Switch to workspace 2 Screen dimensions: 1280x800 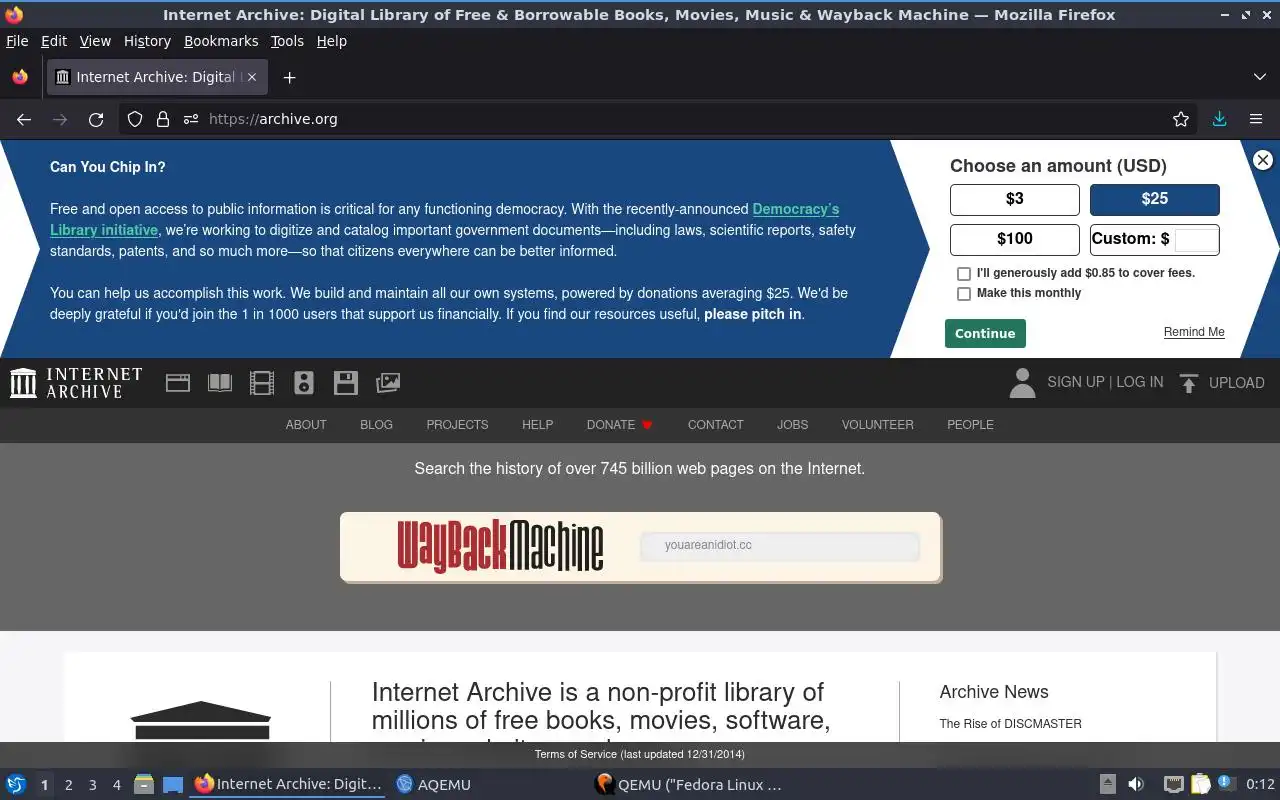point(69,785)
